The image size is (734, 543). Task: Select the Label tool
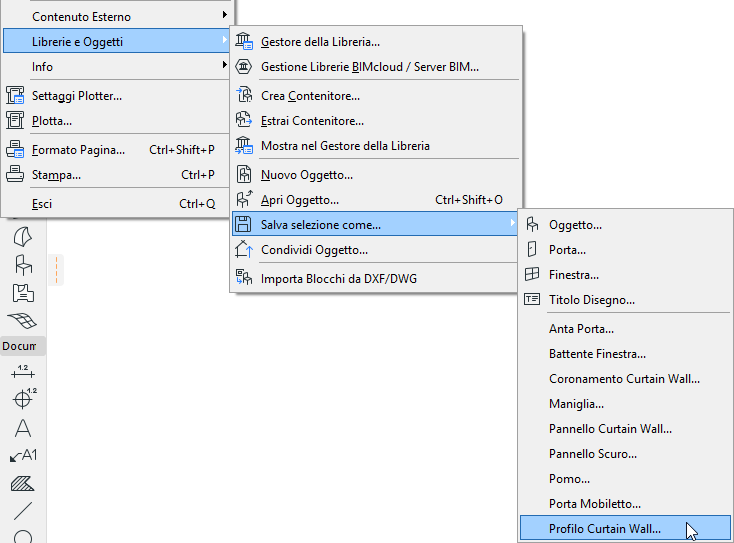pyautogui.click(x=22, y=456)
